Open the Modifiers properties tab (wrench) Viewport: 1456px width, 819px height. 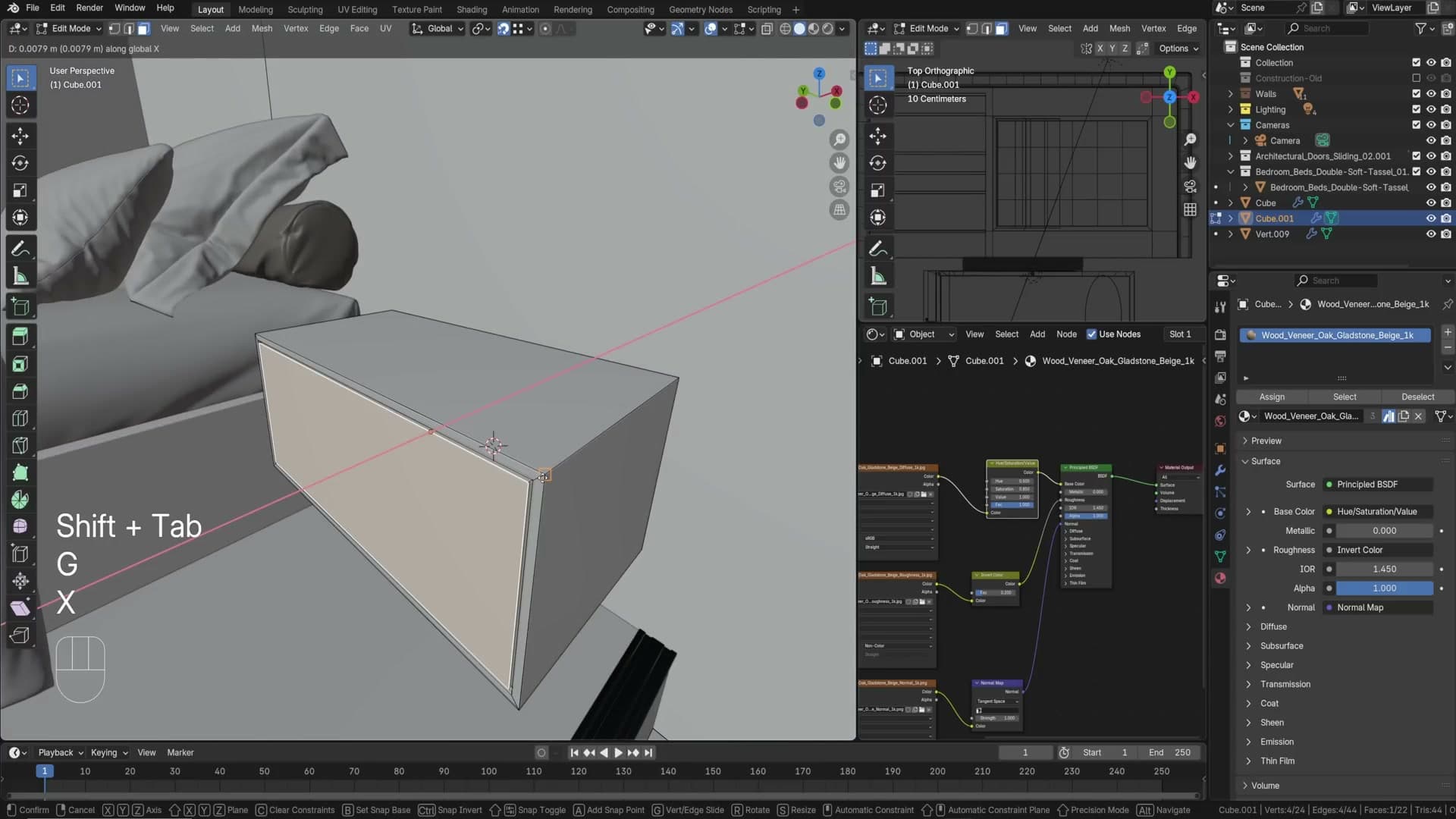point(1220,470)
